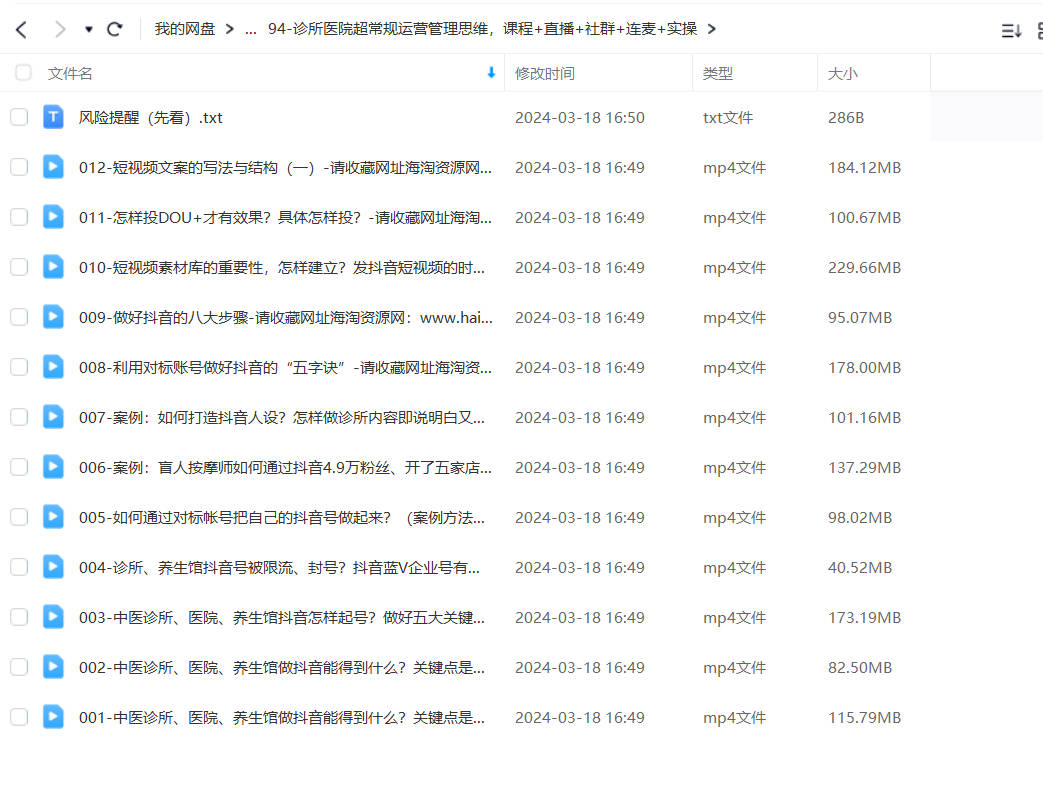Click video icon of 003-中医诊所 file
1043x799 pixels.
tap(53, 616)
